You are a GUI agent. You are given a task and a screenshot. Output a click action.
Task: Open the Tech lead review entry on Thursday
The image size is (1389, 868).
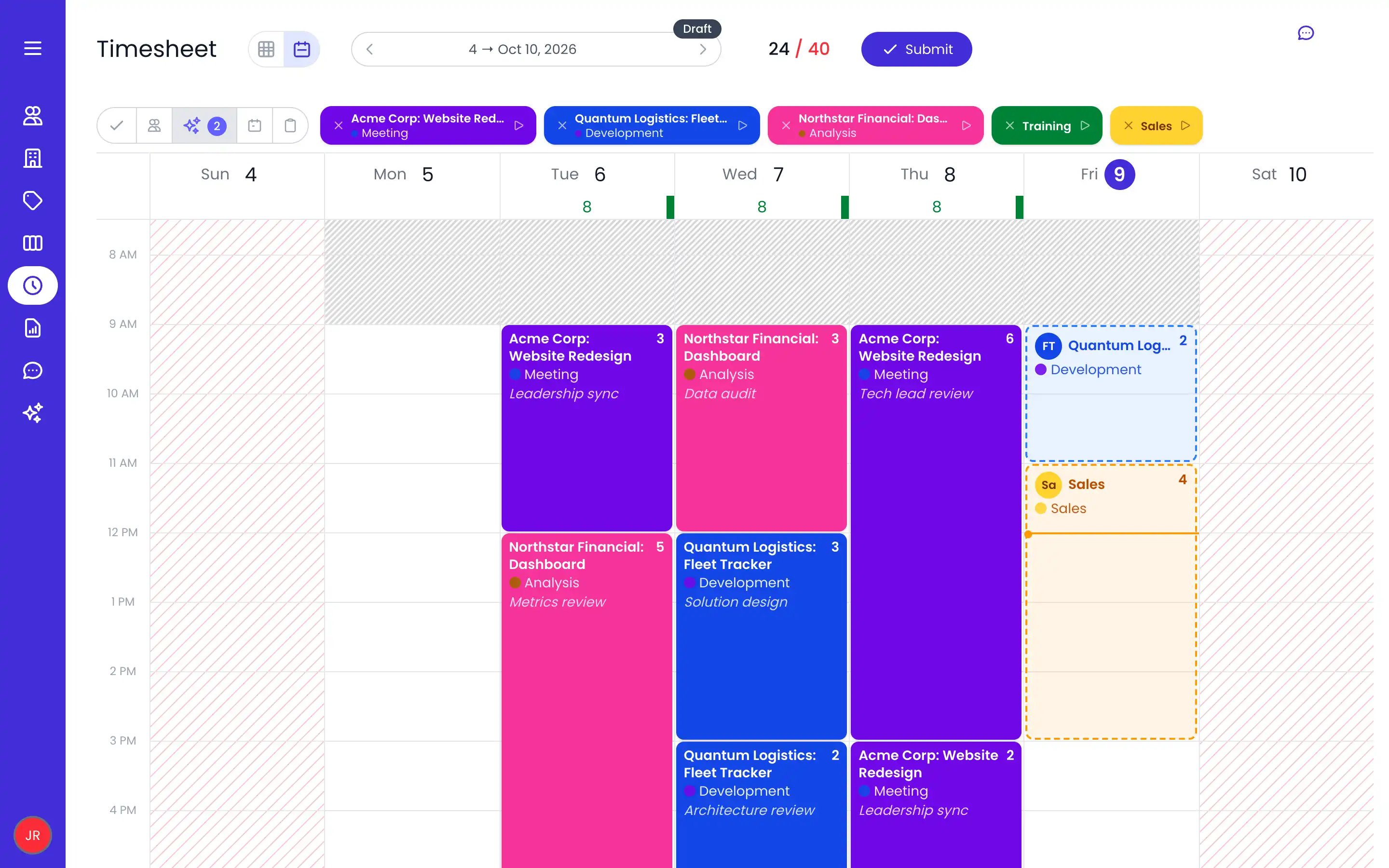[x=936, y=532]
